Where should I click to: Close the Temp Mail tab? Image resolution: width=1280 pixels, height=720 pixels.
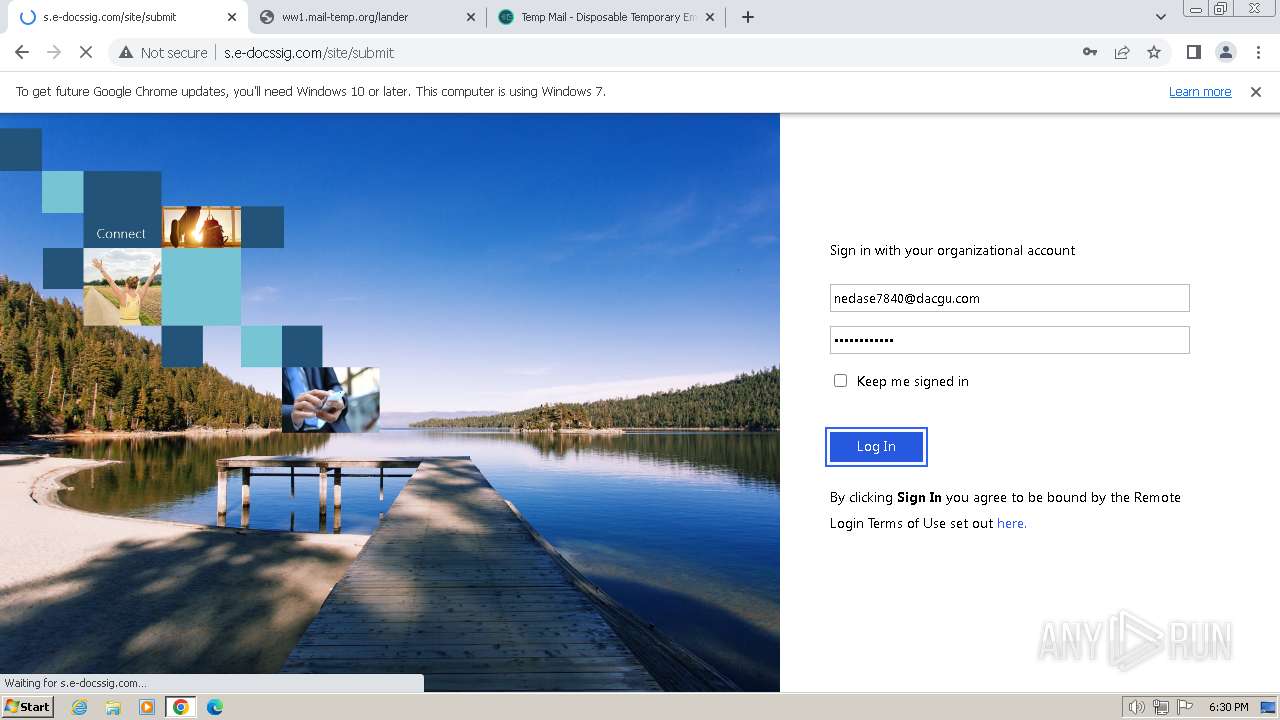coord(710,17)
